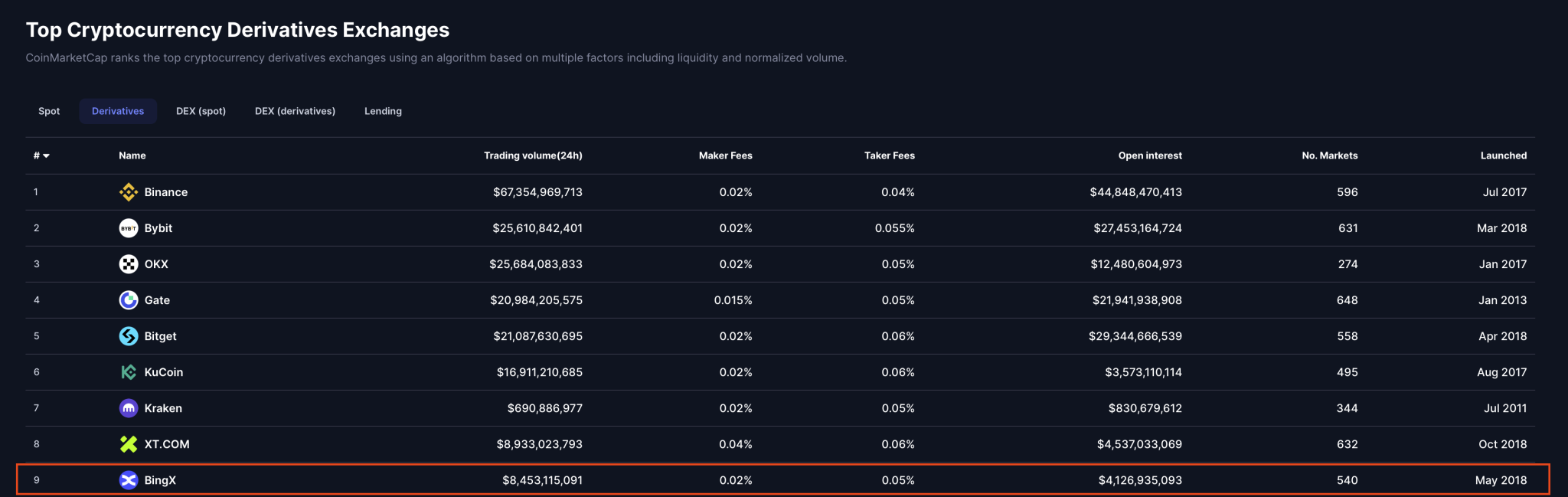Screen dimensions: 1568x497
Task: Click OKX open interest $12,480,604,973
Action: [1136, 264]
